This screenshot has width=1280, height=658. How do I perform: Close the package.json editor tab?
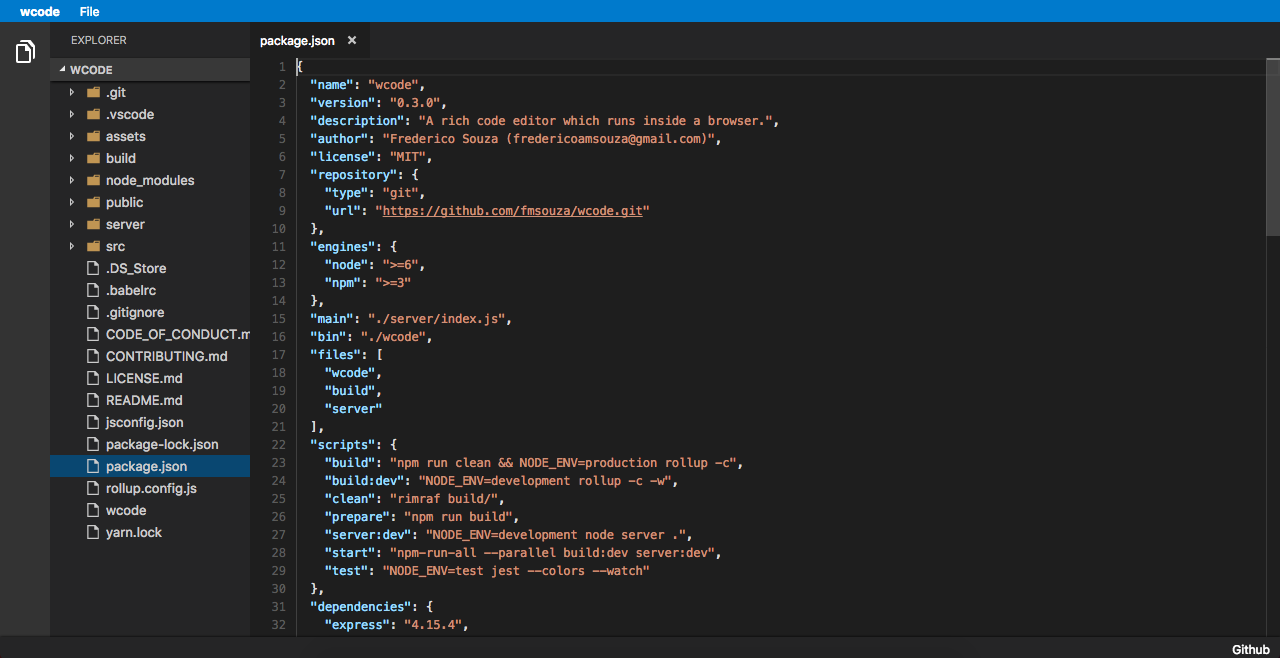click(352, 41)
